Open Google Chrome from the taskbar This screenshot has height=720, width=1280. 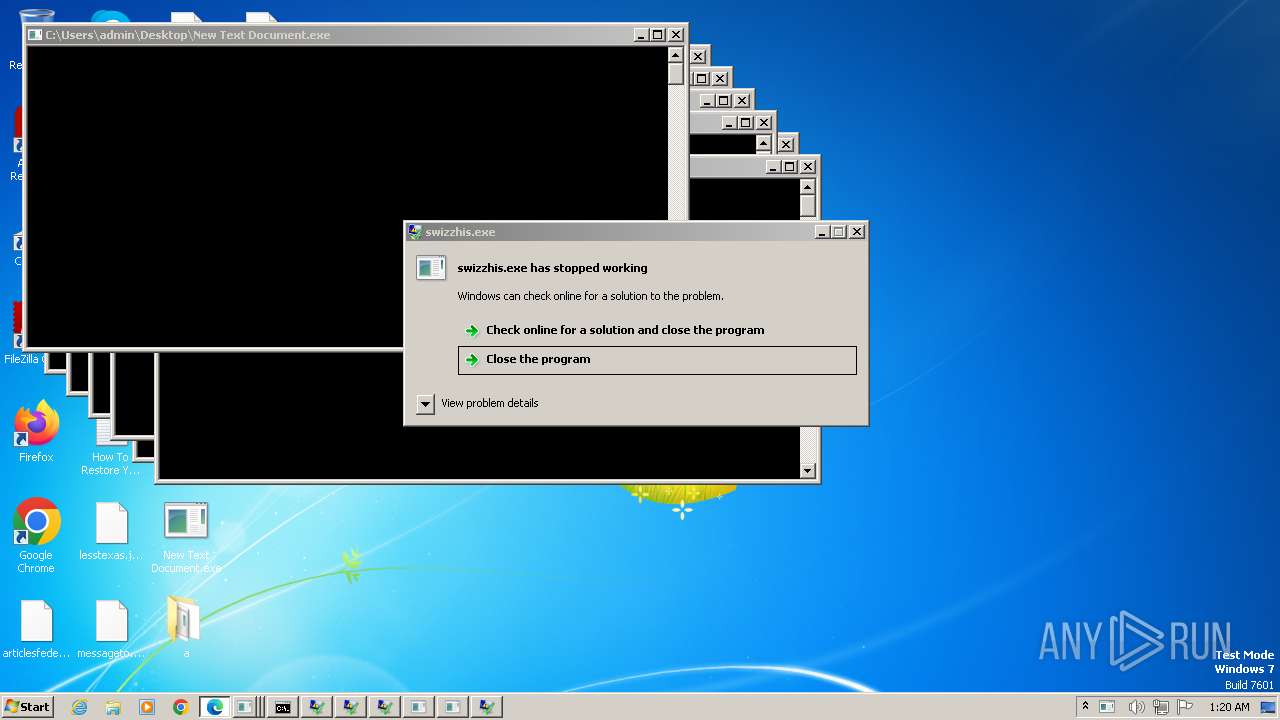tap(181, 707)
